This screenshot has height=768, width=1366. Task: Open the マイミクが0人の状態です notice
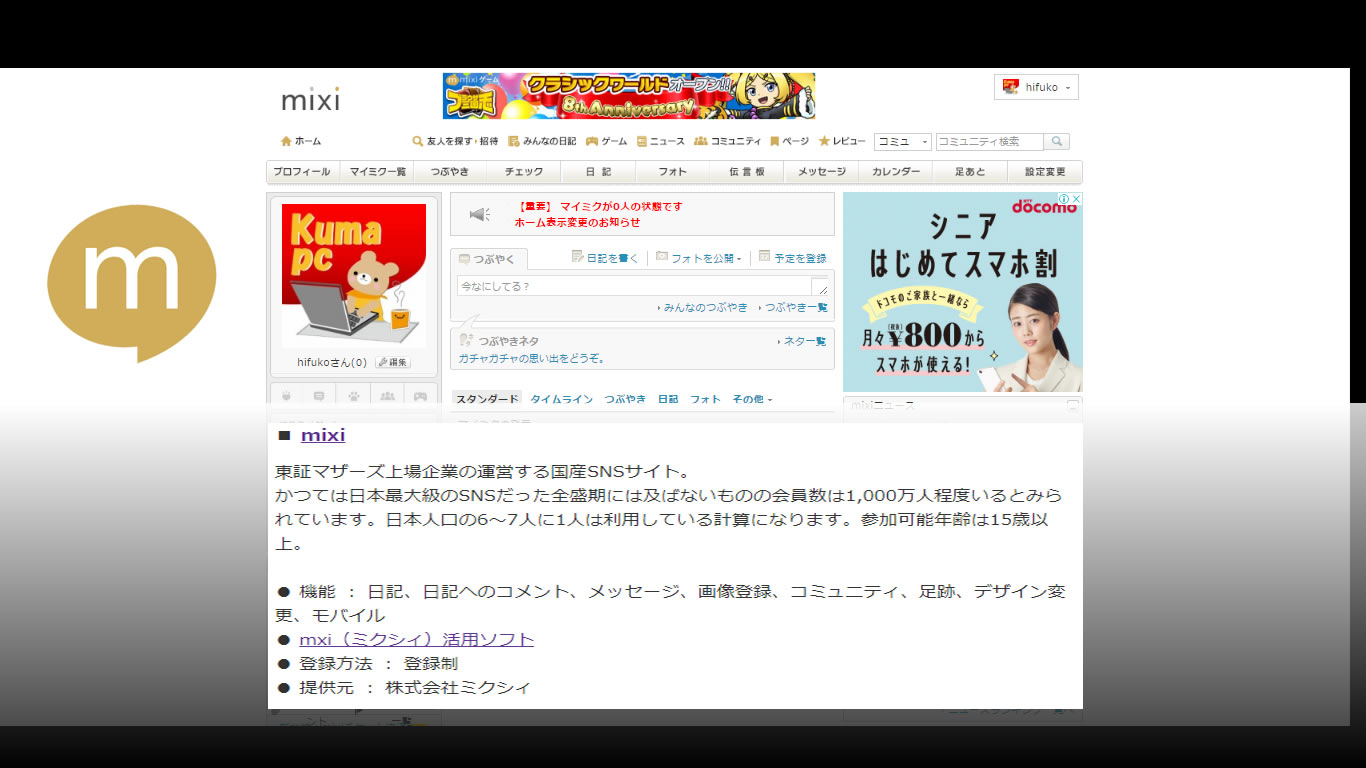[x=600, y=206]
